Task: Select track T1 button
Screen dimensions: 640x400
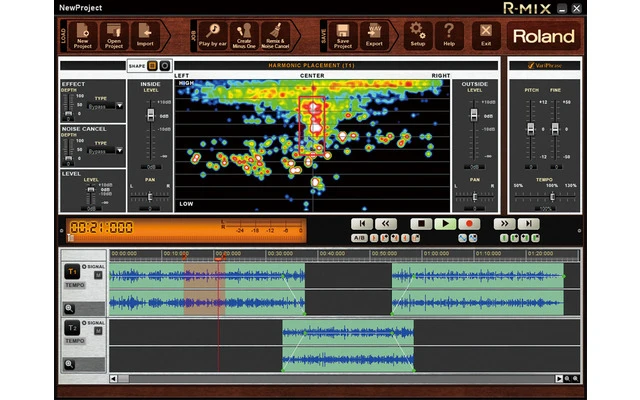Action: pos(72,271)
